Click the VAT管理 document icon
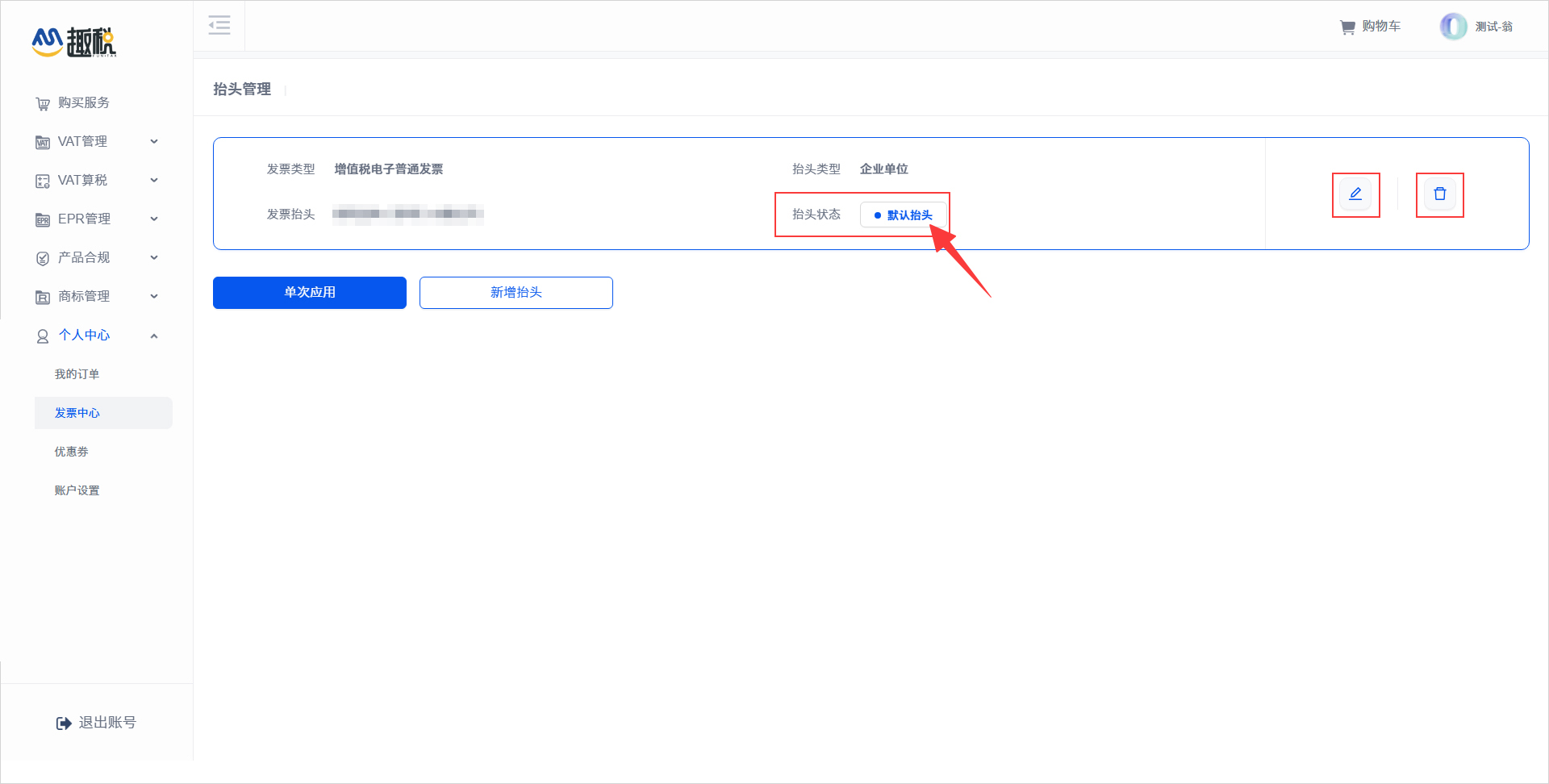The width and height of the screenshot is (1549, 784). click(x=43, y=141)
